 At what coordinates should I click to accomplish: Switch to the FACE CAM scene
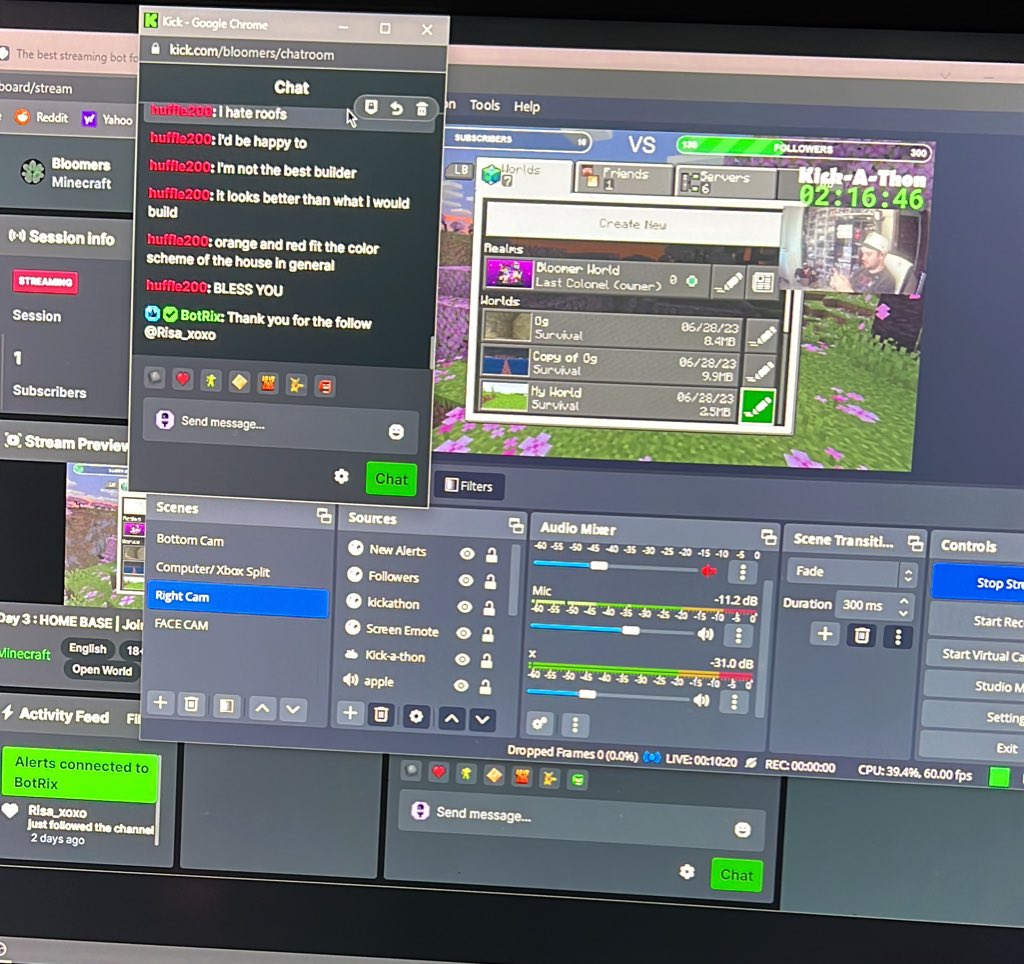tap(237, 626)
